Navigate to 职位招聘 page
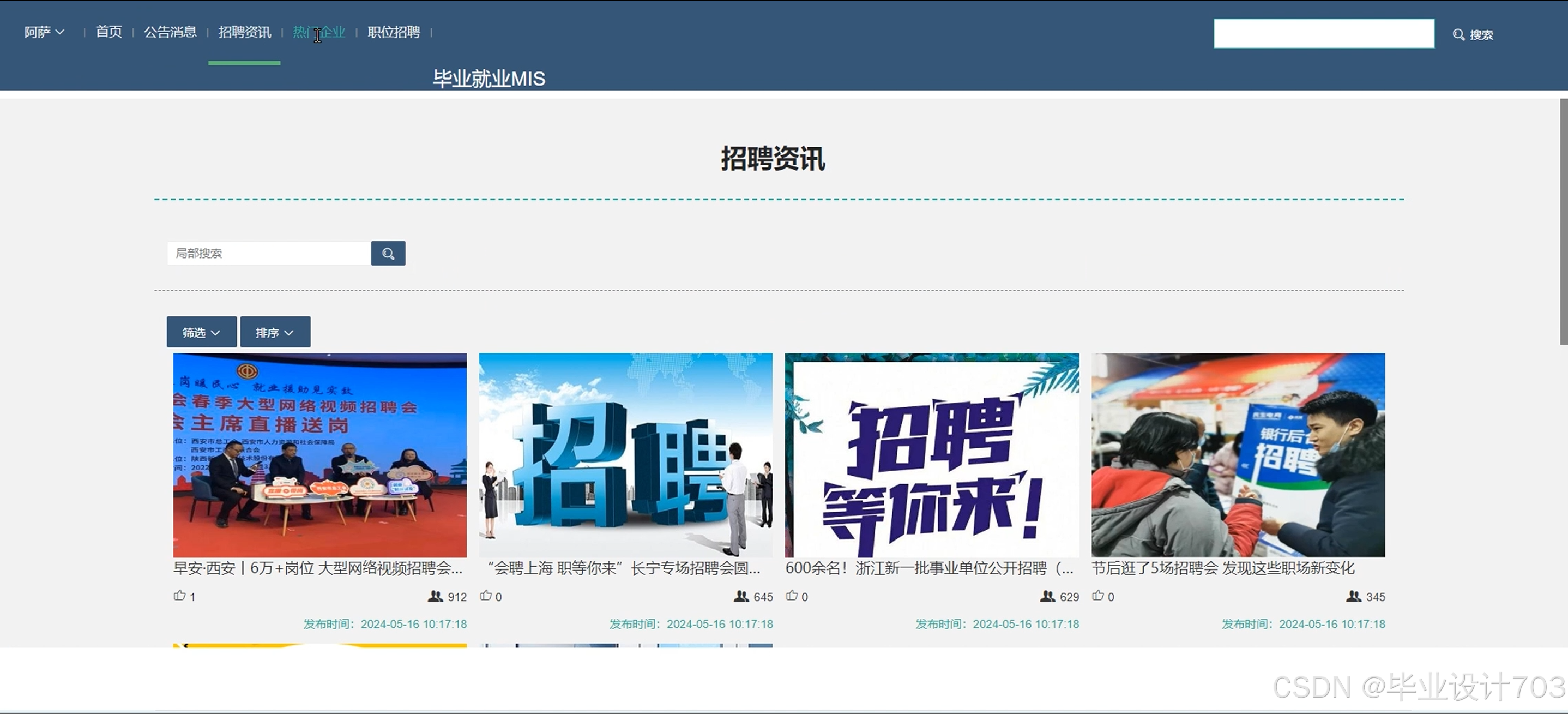The image size is (1568, 714). pos(394,32)
